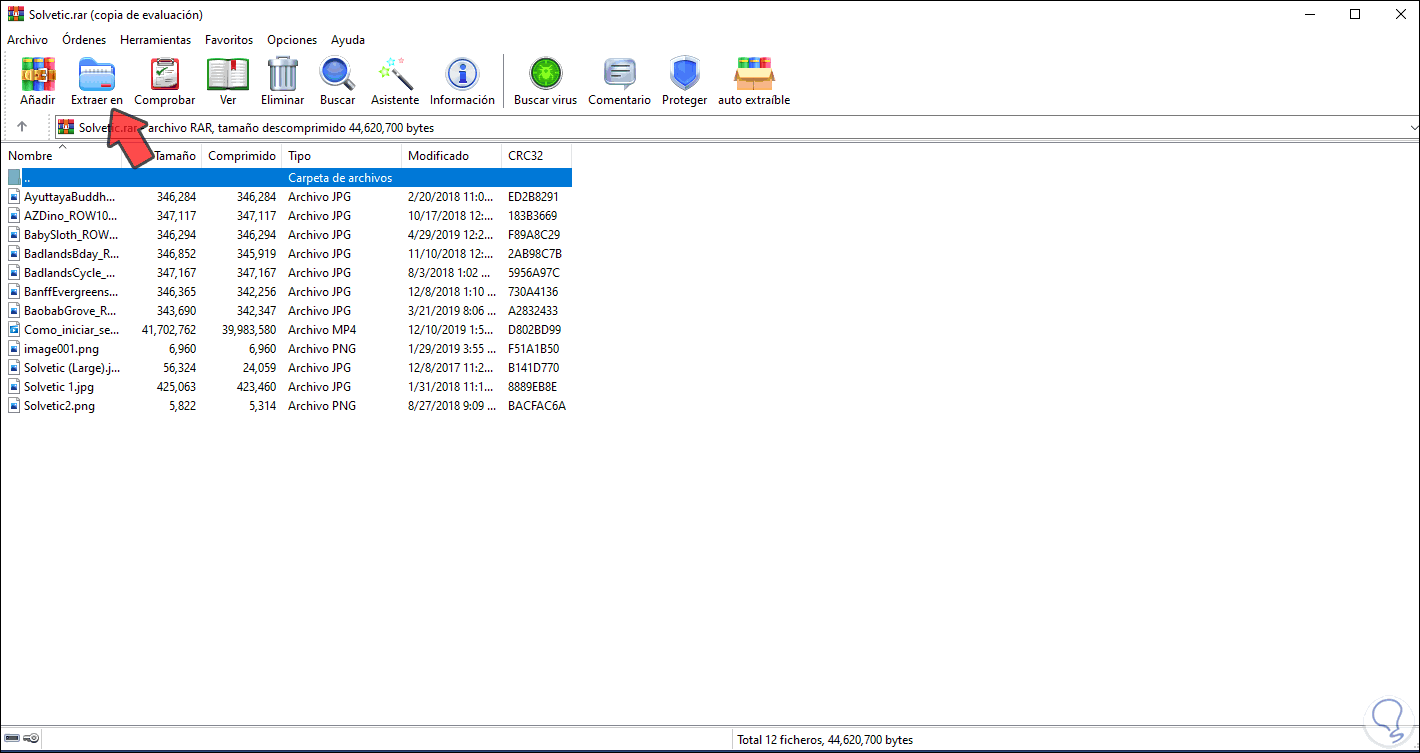Launch the Asistente (Wizard) icon
1420x753 pixels.
tap(394, 80)
